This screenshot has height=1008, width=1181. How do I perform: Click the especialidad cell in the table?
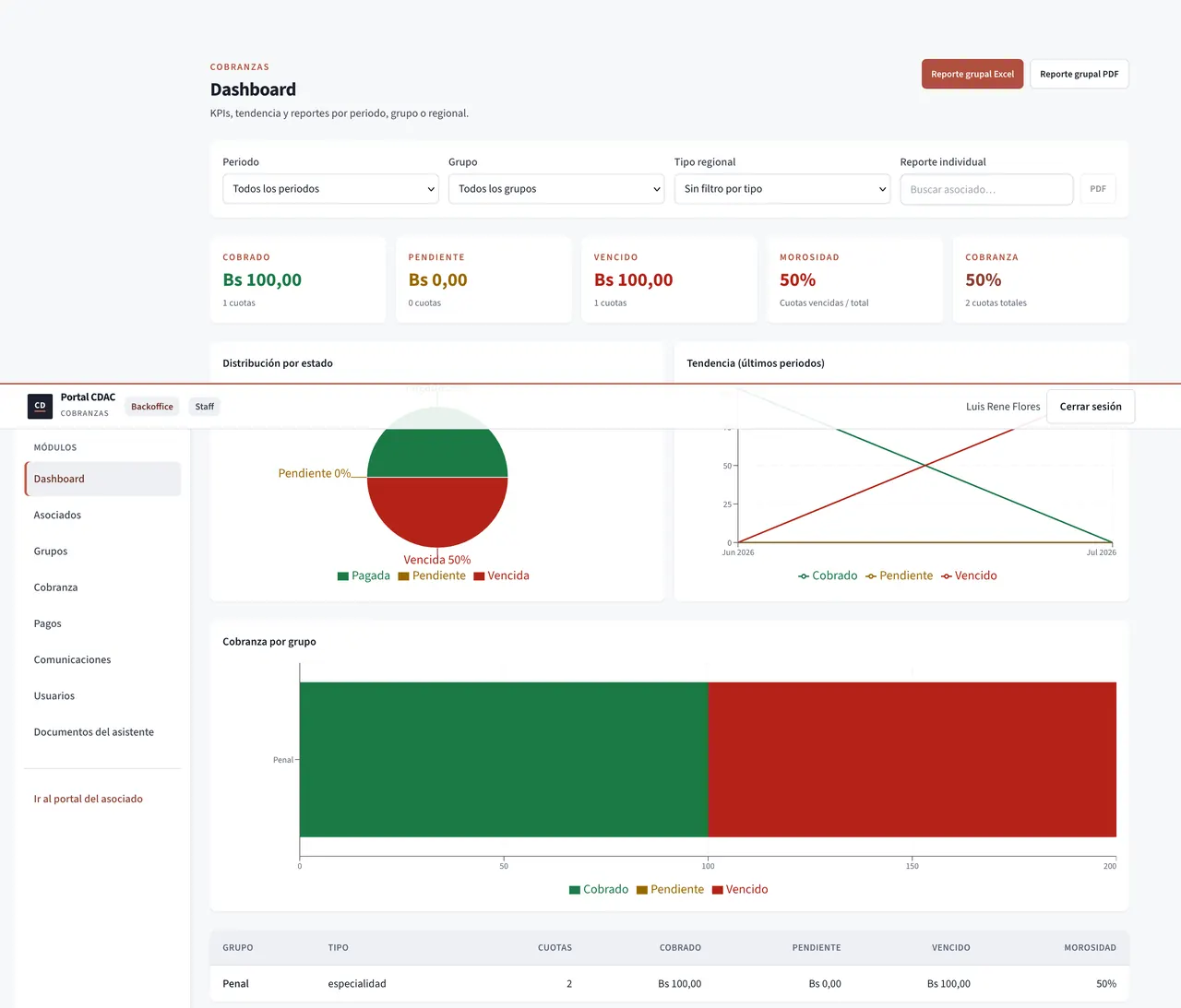pyautogui.click(x=357, y=984)
